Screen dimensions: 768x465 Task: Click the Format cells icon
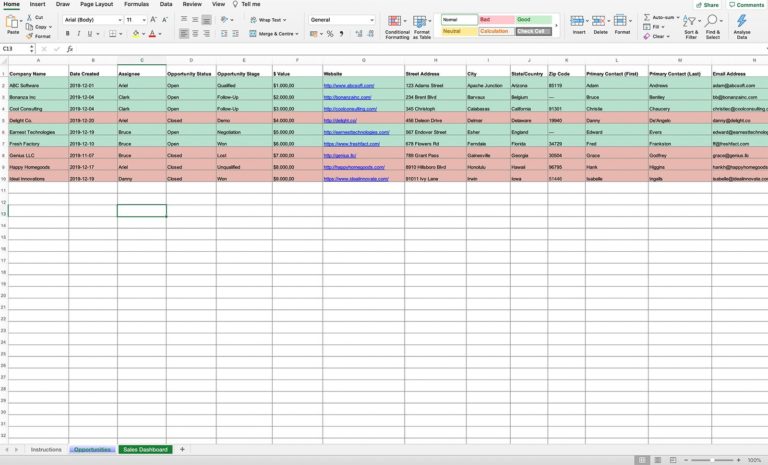click(620, 21)
